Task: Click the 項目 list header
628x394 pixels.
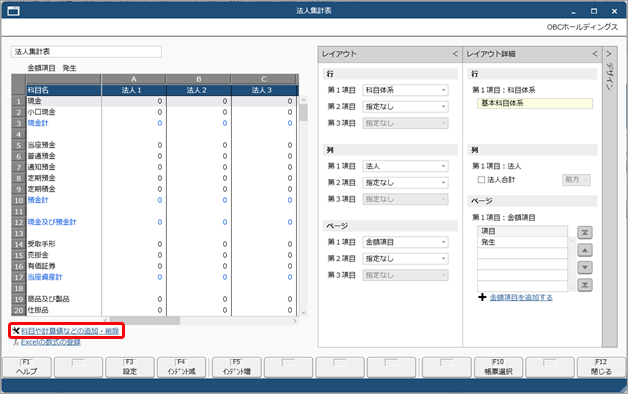Action: point(522,231)
